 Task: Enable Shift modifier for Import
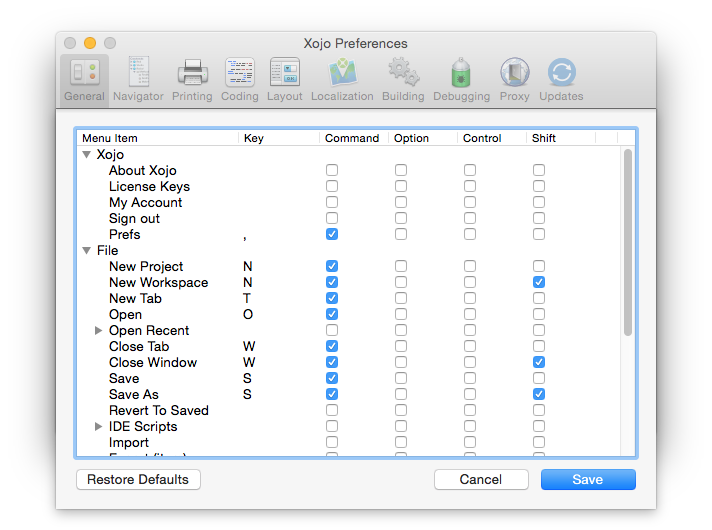tap(539, 442)
